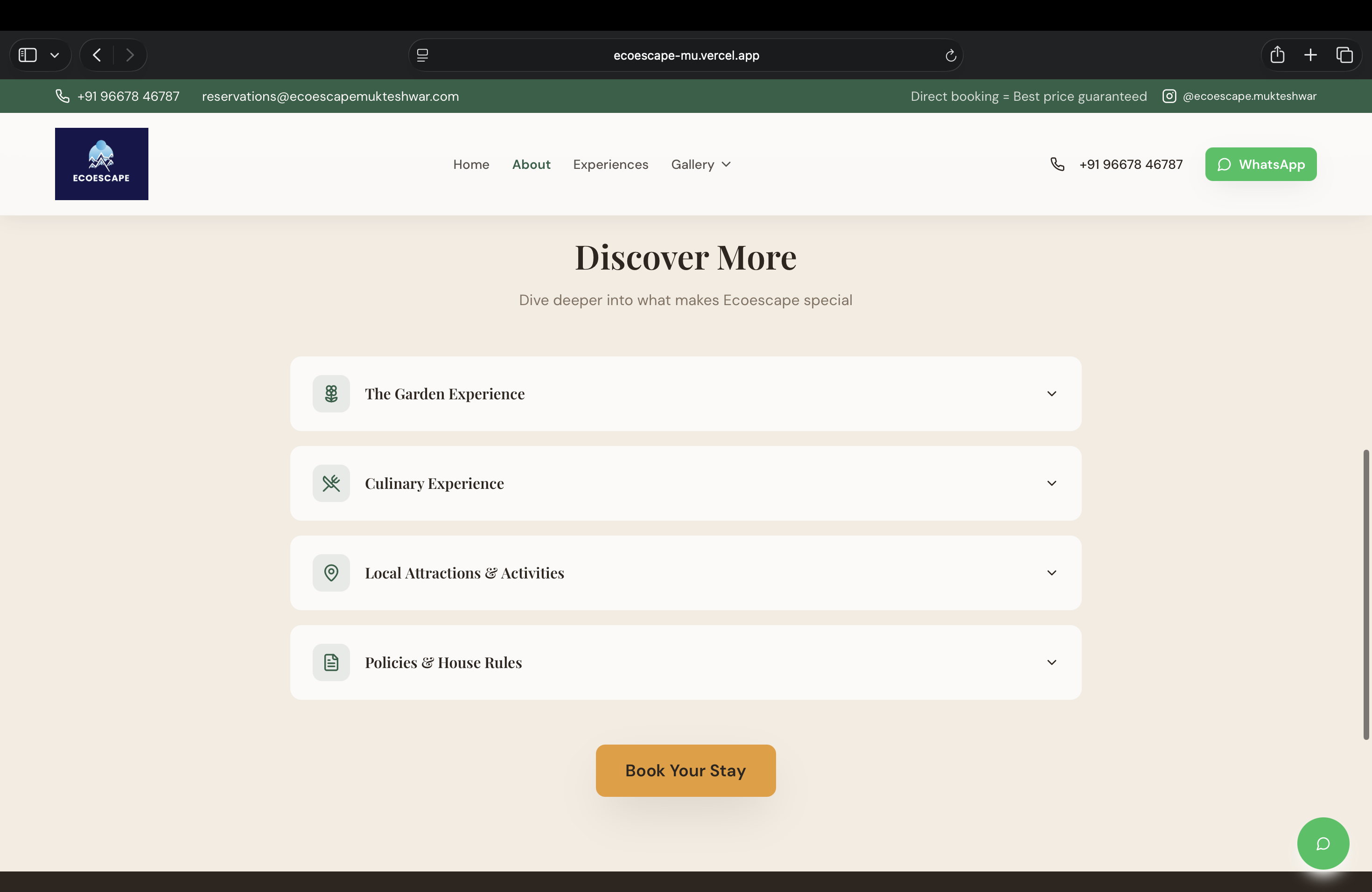Open the floating green chat button

(x=1323, y=843)
